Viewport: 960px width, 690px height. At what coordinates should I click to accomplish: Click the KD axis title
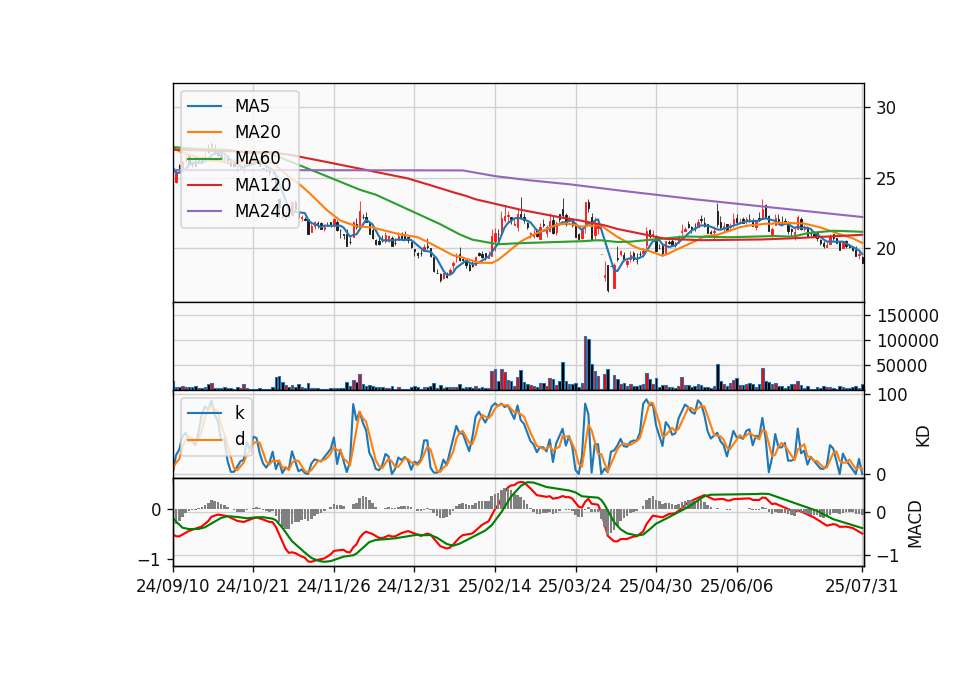923,437
